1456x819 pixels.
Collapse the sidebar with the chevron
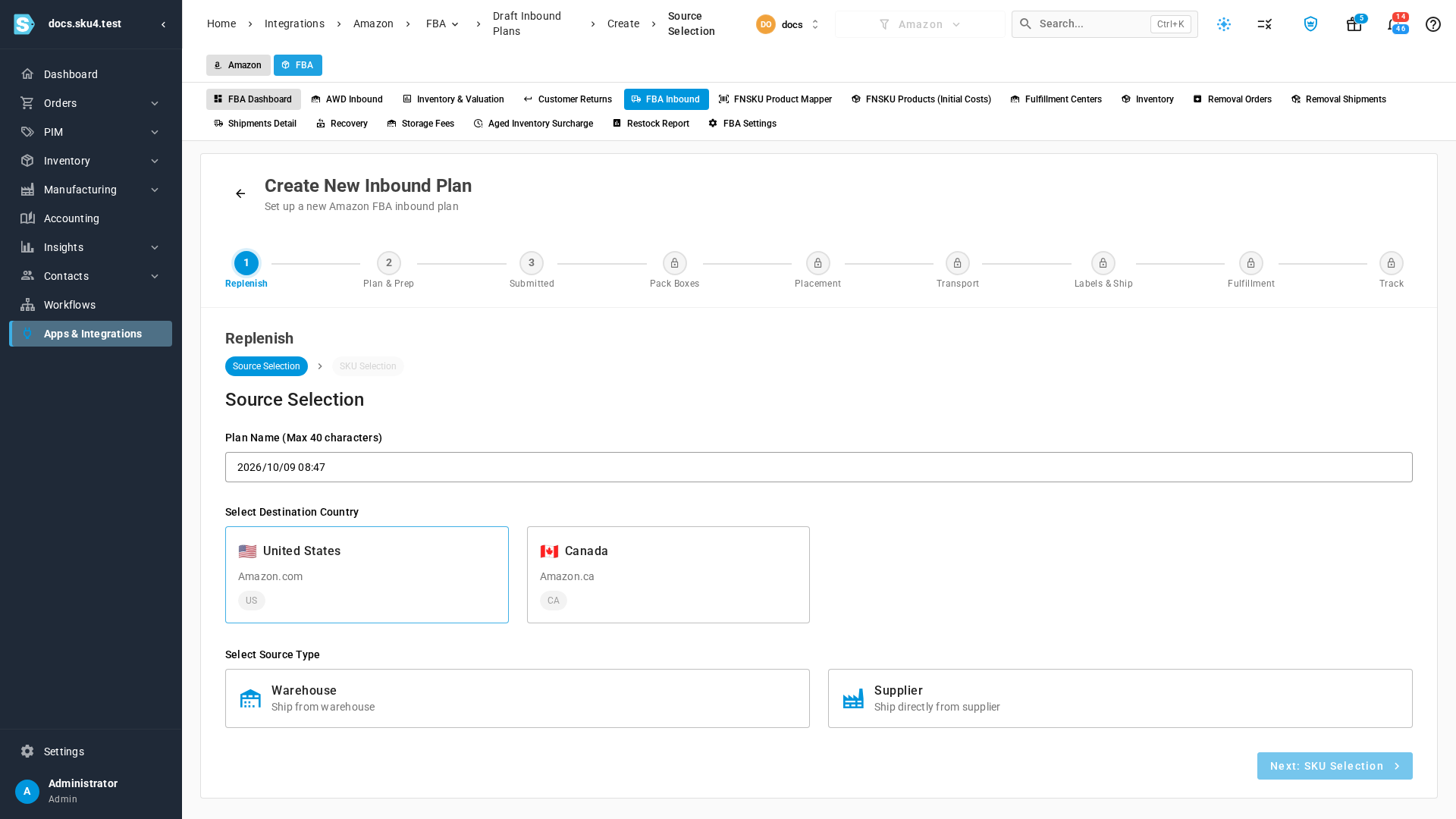click(164, 24)
